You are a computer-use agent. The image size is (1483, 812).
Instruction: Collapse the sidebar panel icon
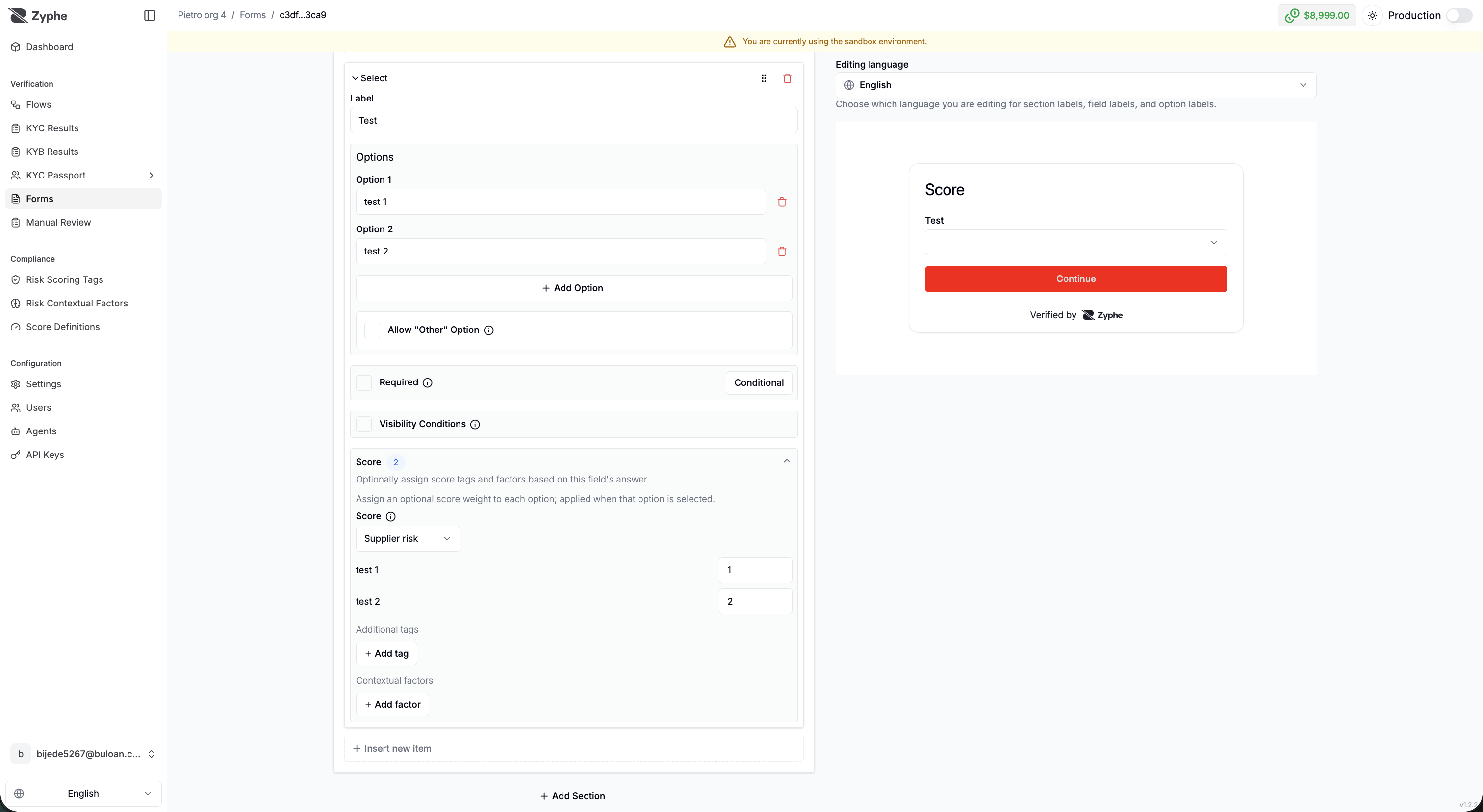pos(150,16)
